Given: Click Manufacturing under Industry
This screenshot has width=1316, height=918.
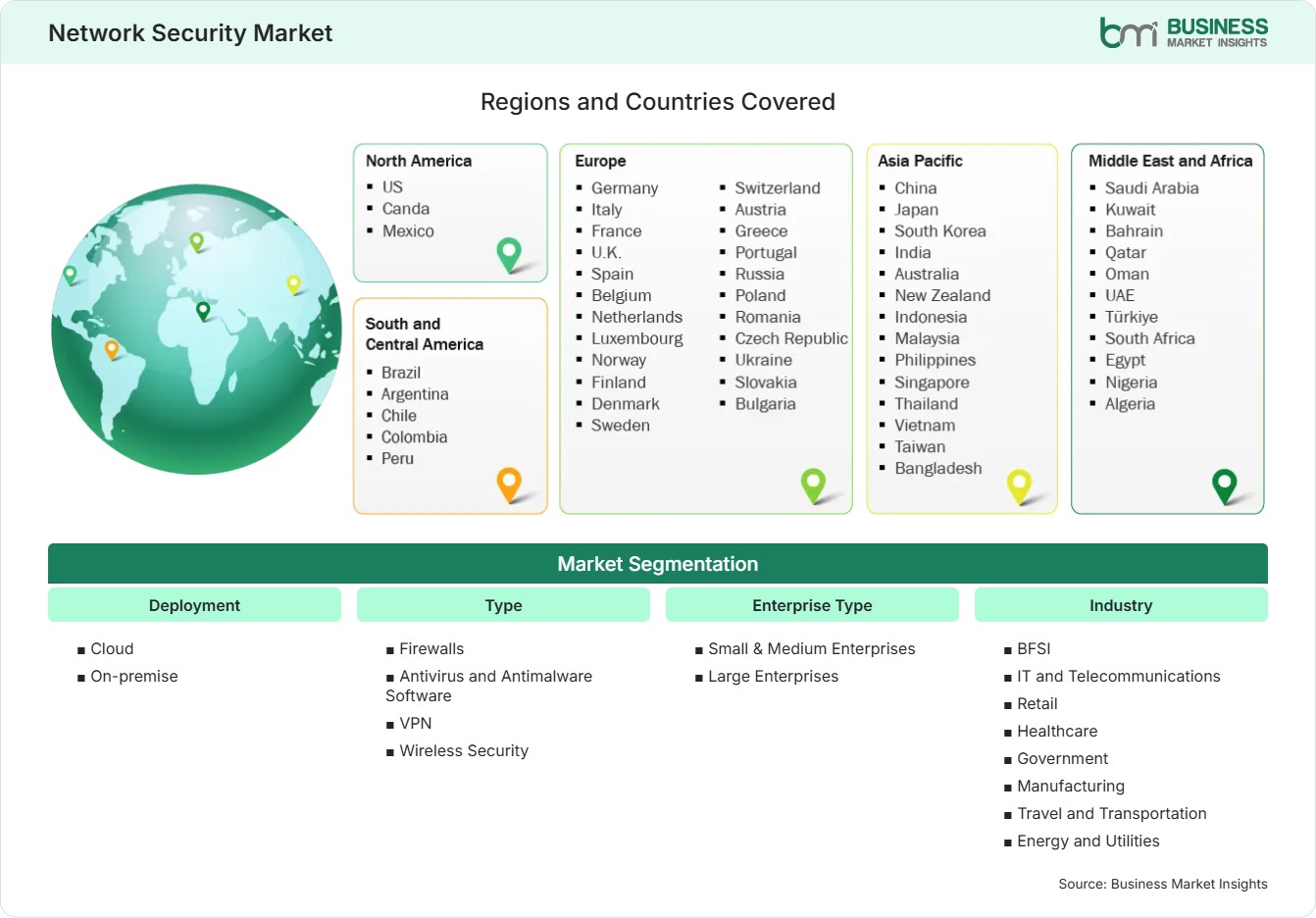Looking at the screenshot, I should [1071, 787].
